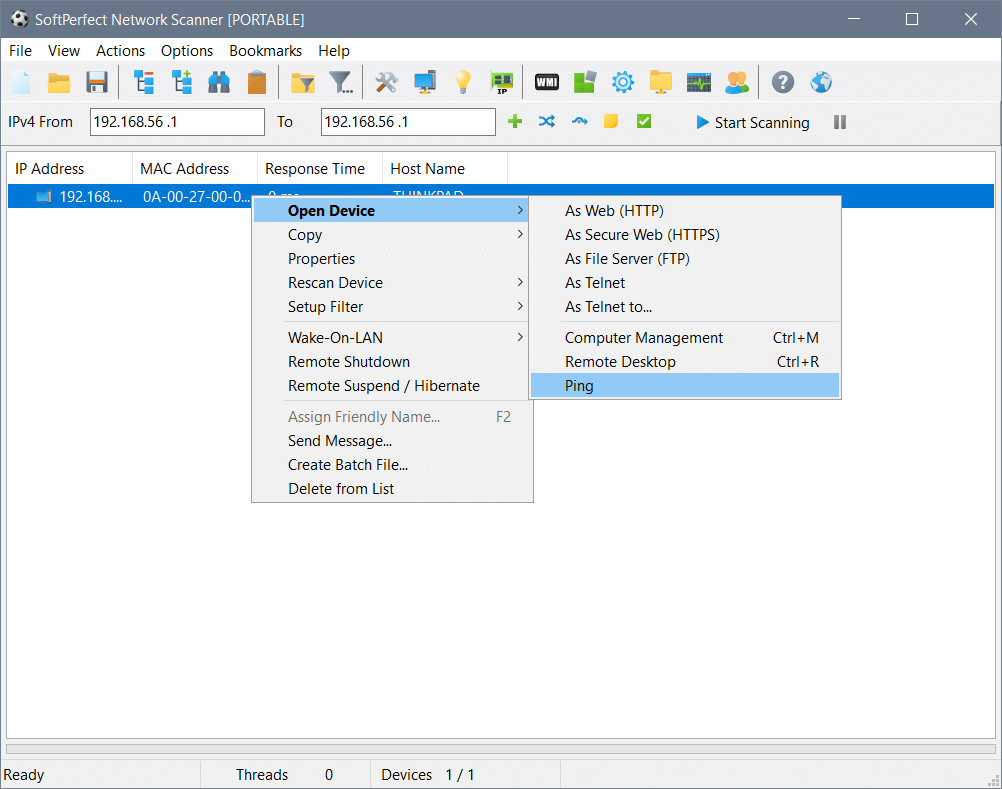Choose Remote Suspend / Hibernate

[x=391, y=386]
